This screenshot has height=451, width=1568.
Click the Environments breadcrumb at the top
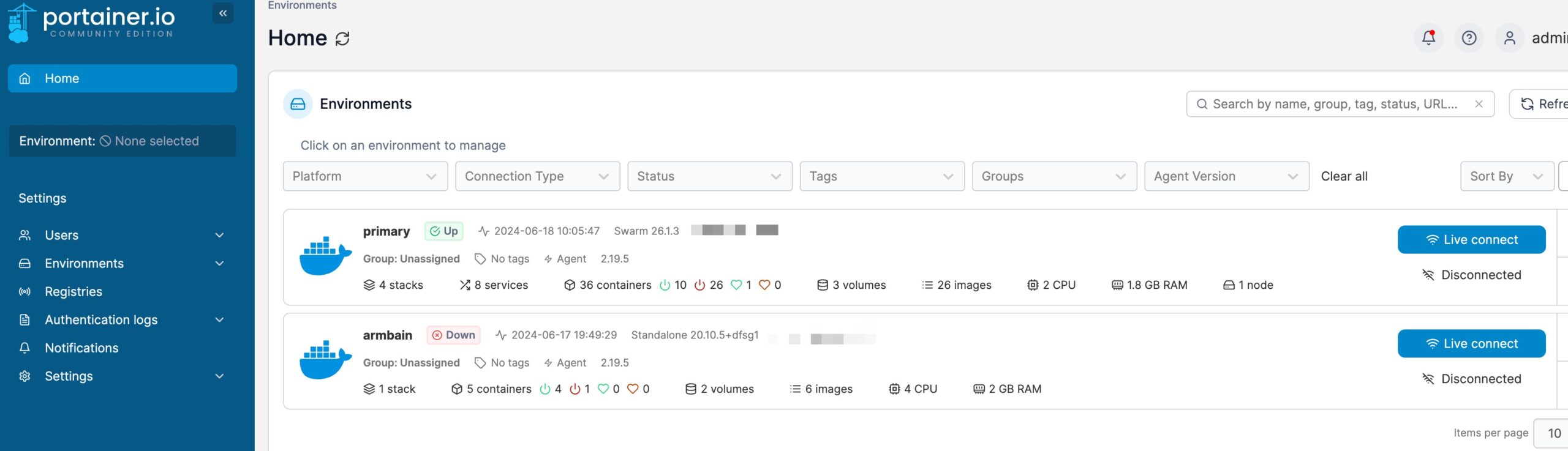[x=302, y=6]
